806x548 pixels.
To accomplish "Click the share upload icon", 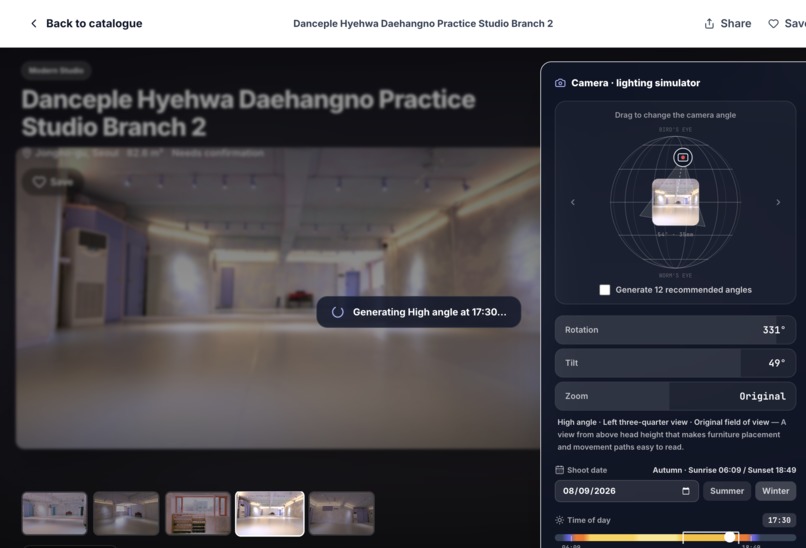I will (709, 23).
